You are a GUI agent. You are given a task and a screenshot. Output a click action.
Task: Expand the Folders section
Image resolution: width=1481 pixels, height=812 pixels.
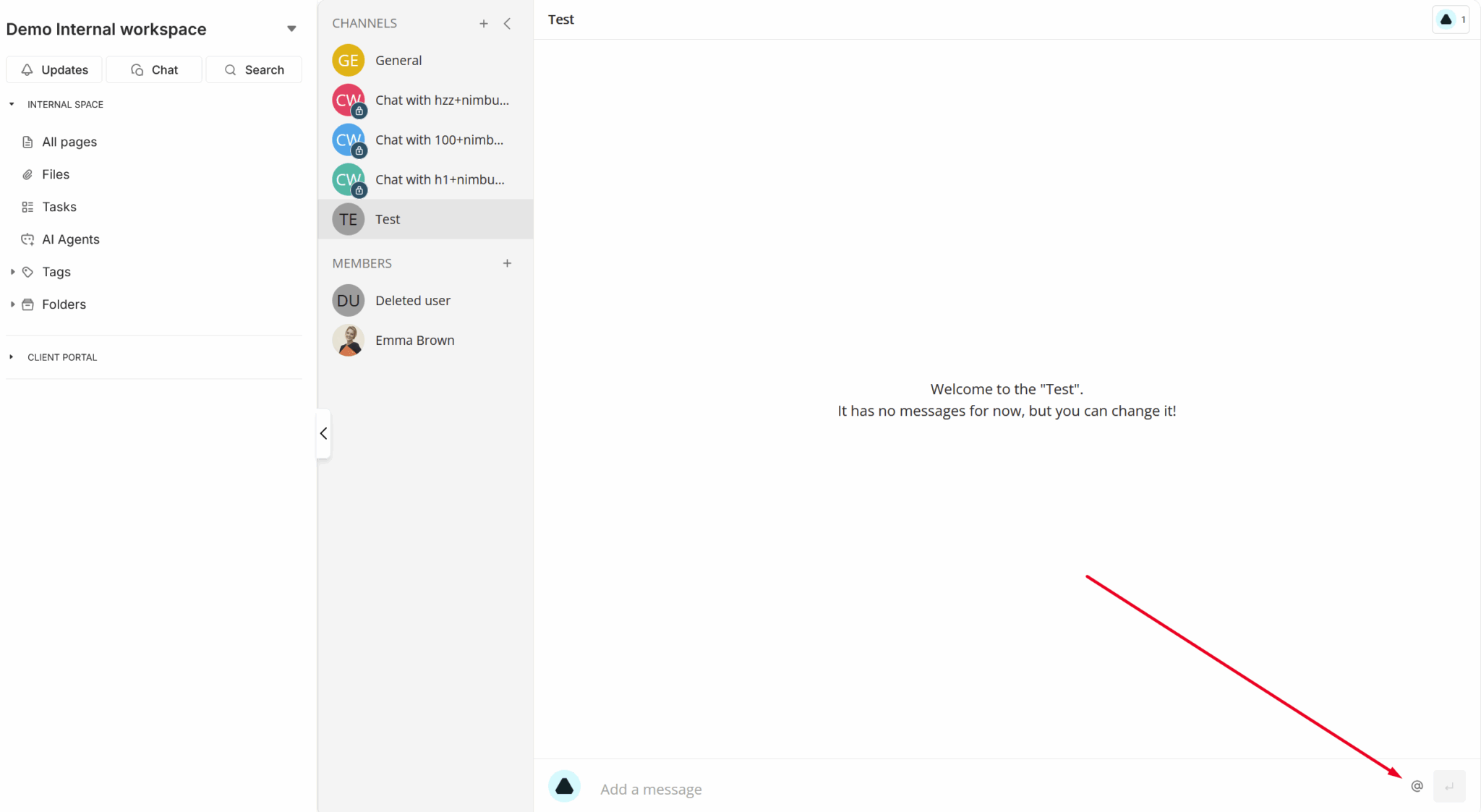(12, 304)
